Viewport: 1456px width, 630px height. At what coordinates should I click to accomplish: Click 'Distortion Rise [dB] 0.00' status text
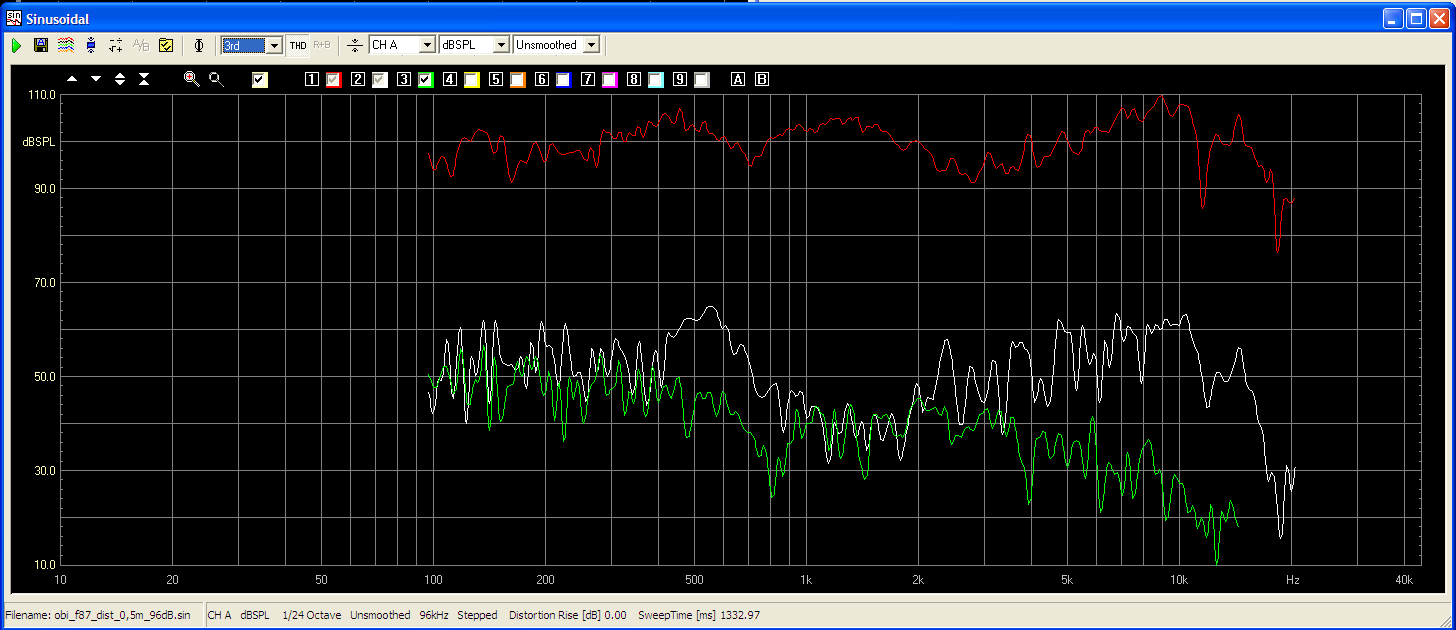[568, 615]
